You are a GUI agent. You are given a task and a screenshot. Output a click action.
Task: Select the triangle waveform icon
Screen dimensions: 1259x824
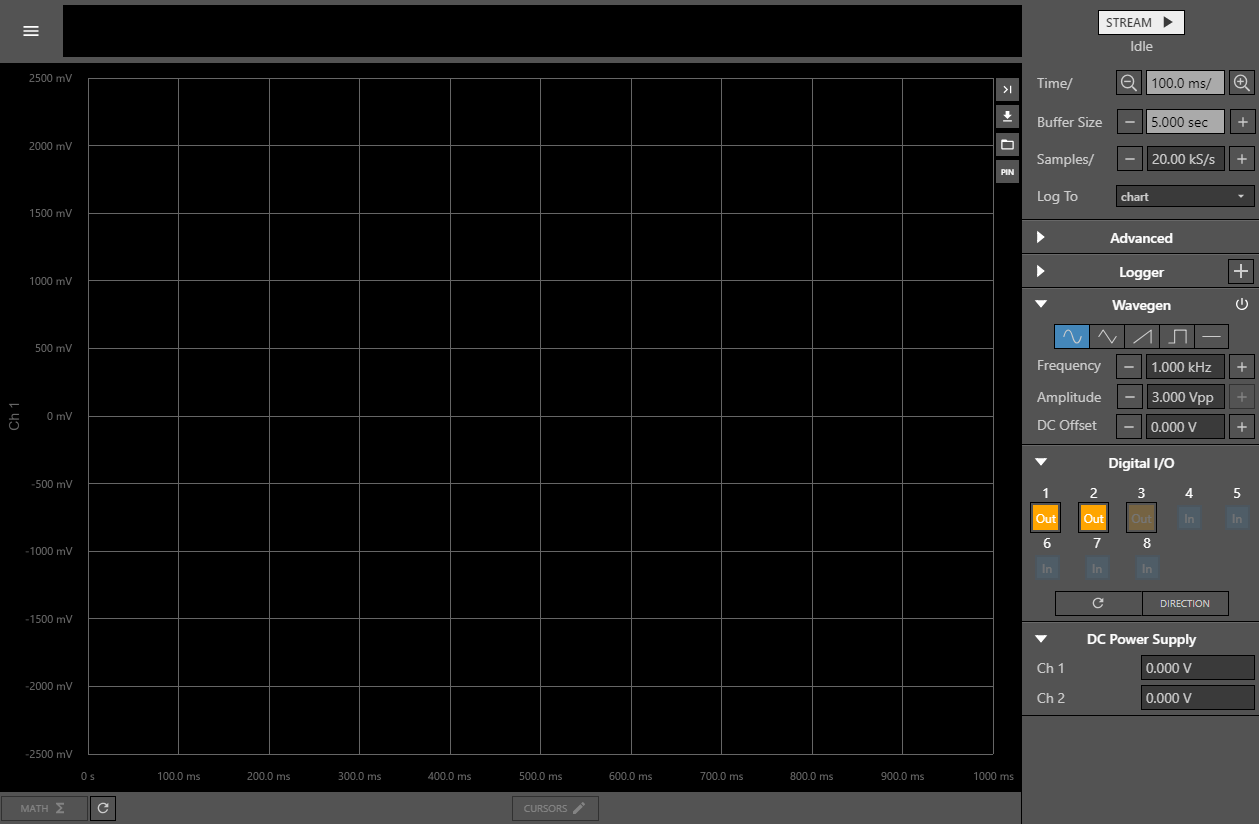tap(1107, 336)
